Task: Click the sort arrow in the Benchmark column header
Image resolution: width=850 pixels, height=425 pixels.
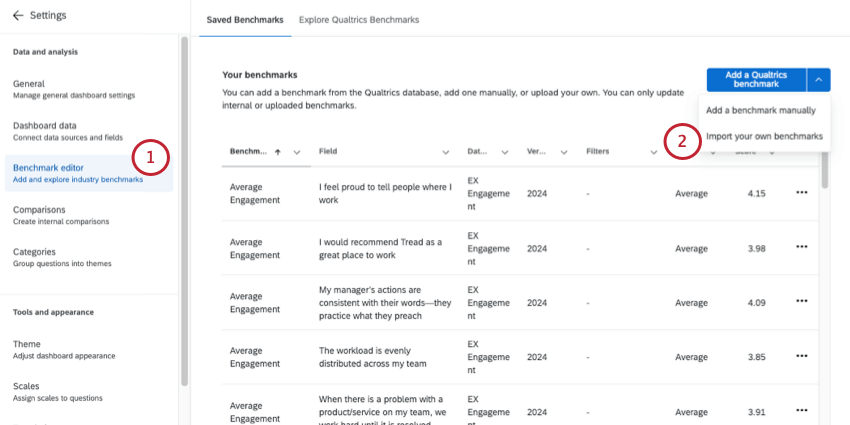Action: coord(278,152)
